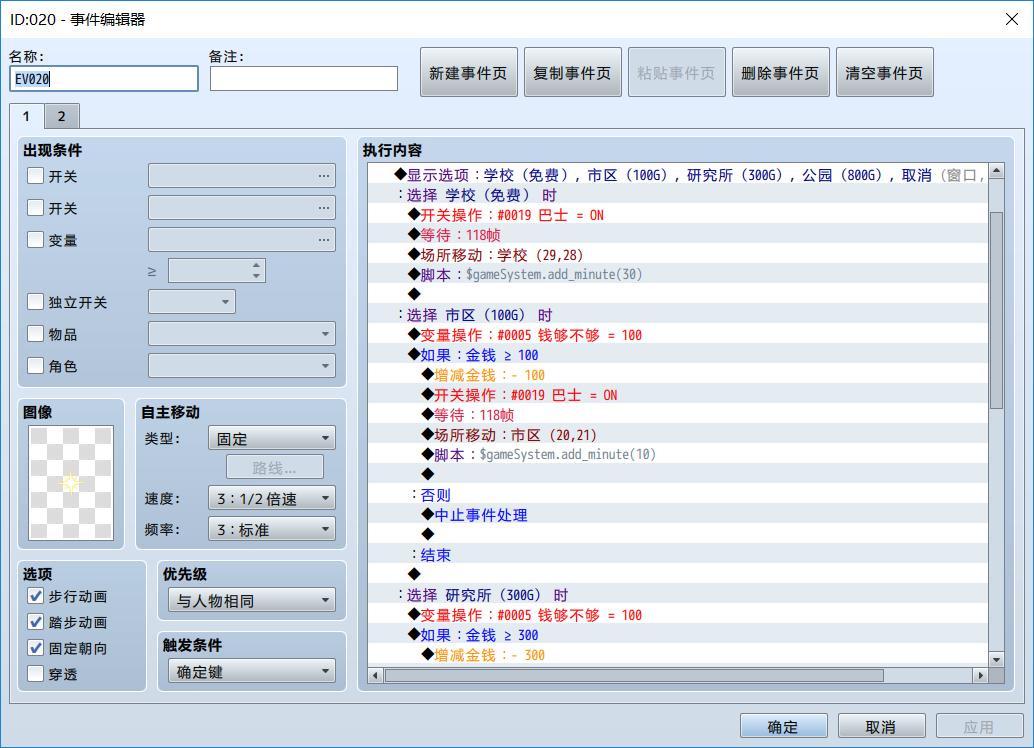Close the 事件编辑器 window
Screen dimensions: 1034x748
(1012, 19)
